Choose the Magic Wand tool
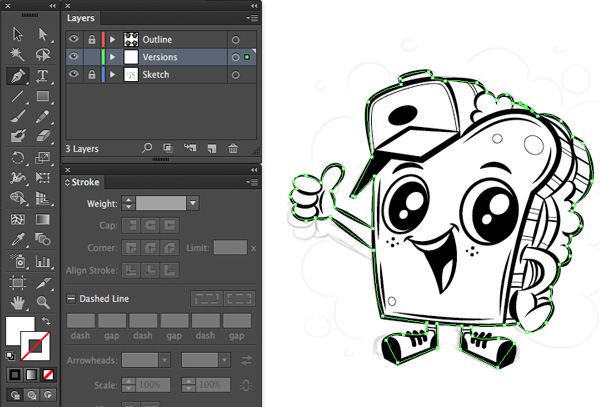The image size is (600, 407). [17, 55]
